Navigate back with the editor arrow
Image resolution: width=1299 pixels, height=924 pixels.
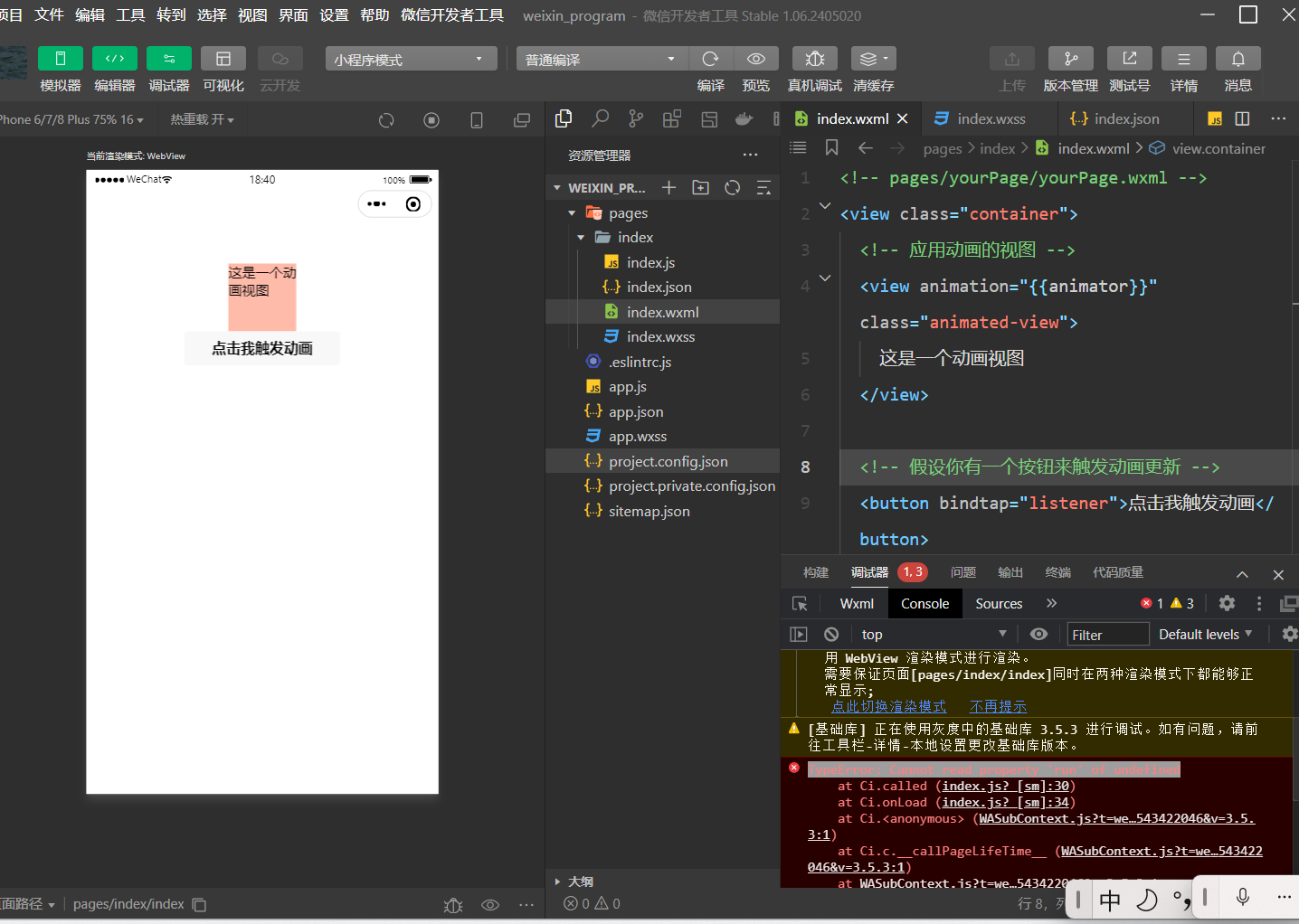pyautogui.click(x=866, y=147)
